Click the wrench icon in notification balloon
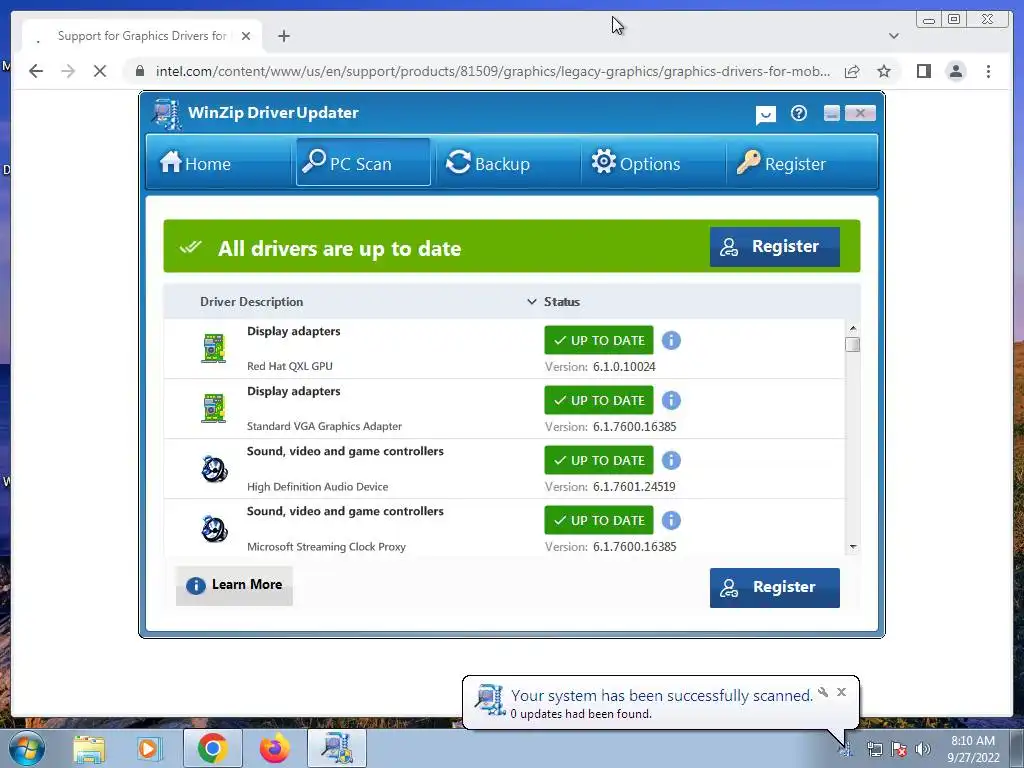1024x768 pixels. click(823, 692)
